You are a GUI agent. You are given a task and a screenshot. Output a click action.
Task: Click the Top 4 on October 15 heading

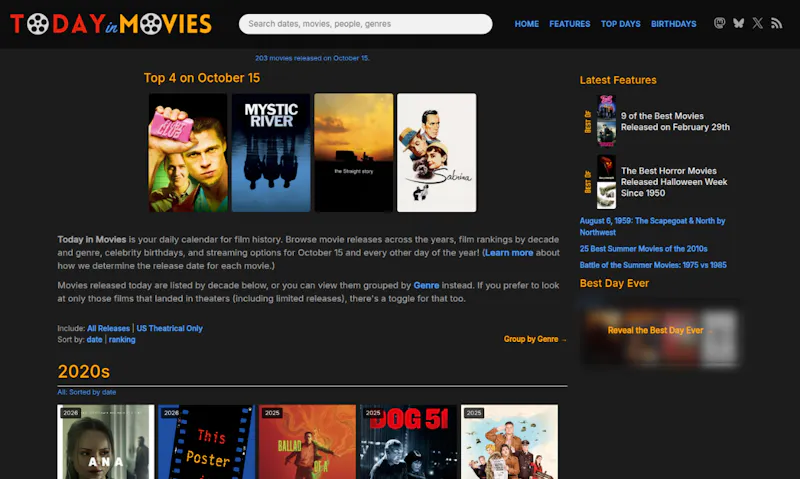[202, 78]
